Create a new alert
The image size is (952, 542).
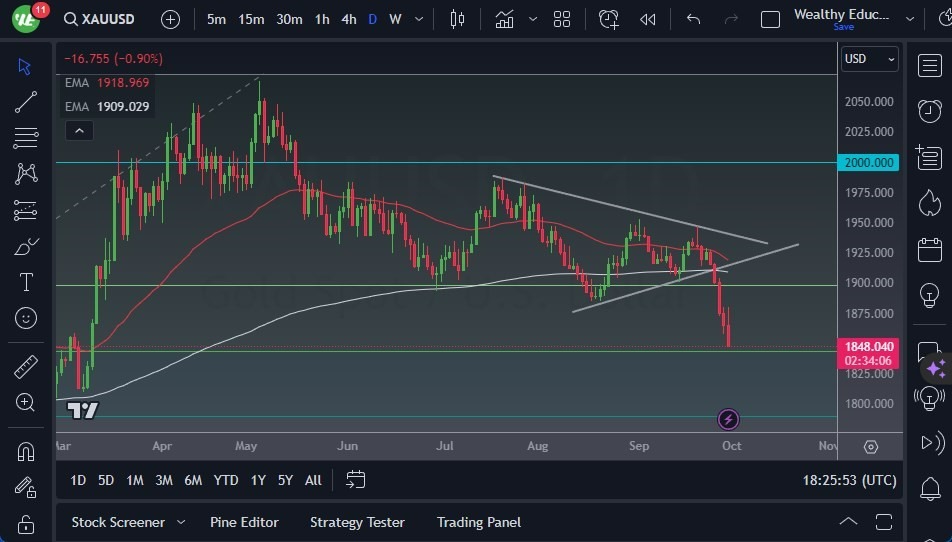(608, 19)
